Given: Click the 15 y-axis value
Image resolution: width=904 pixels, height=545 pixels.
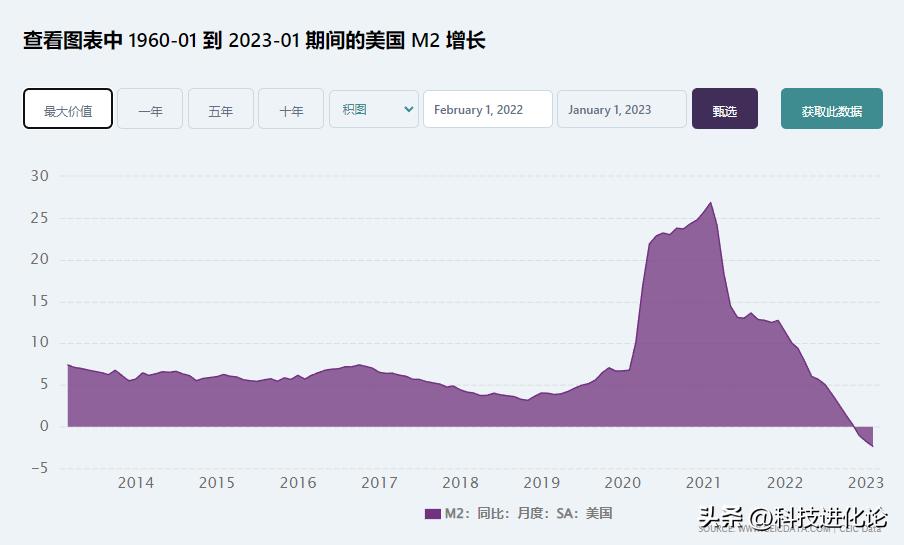Looking at the screenshot, I should click(x=40, y=301).
